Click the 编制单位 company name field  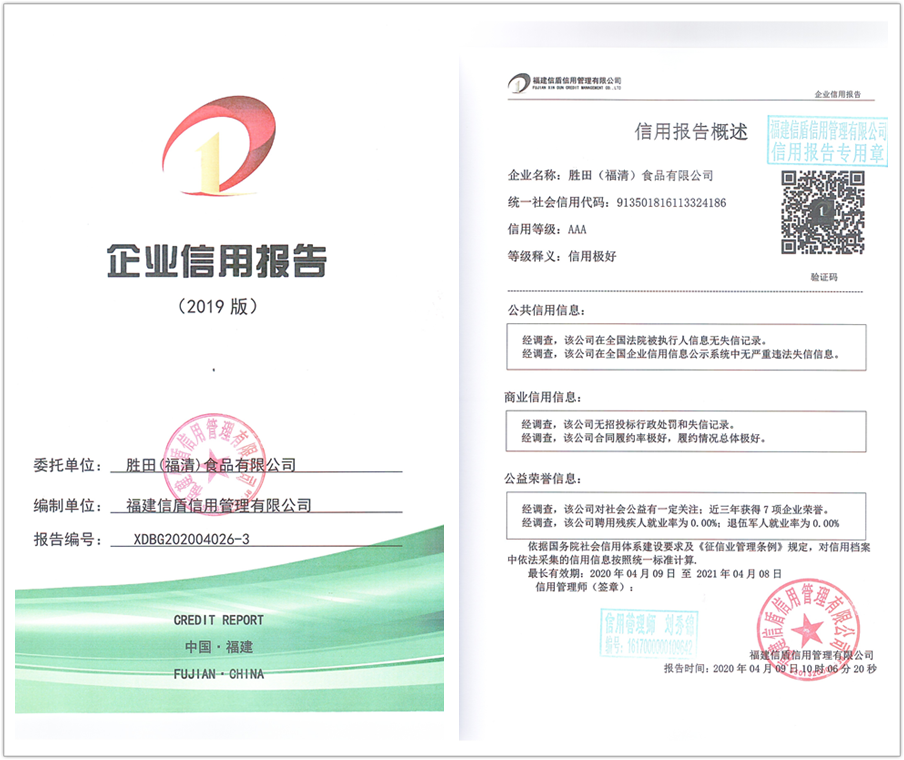(218, 505)
